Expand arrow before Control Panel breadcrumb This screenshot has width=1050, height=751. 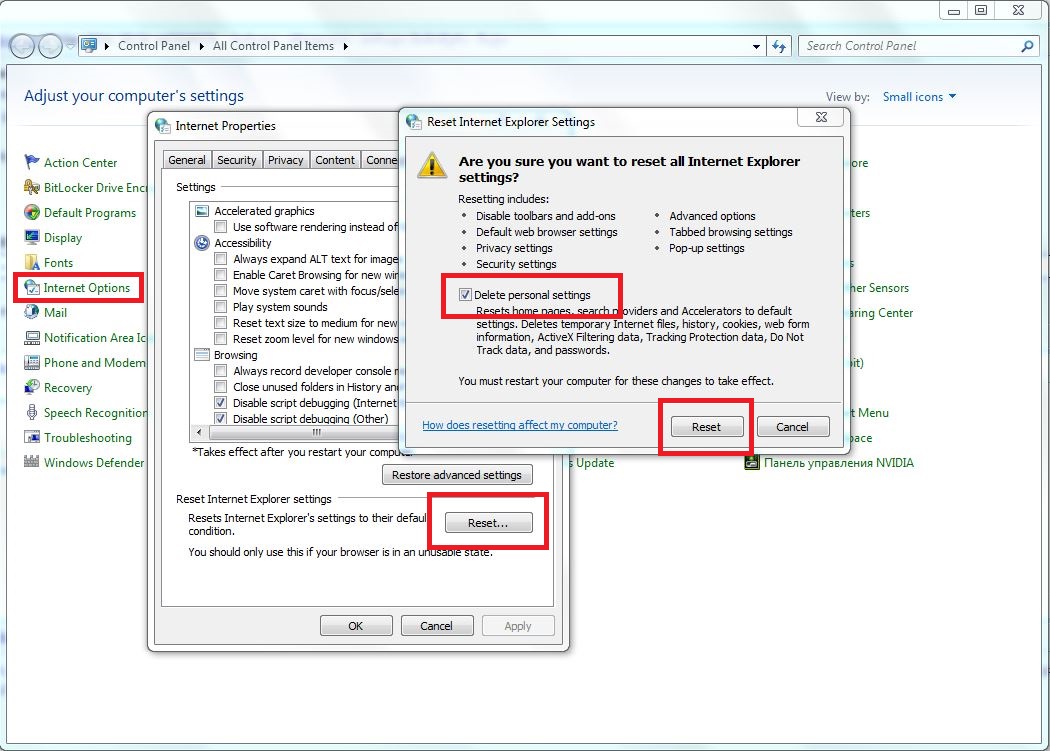click(x=106, y=46)
